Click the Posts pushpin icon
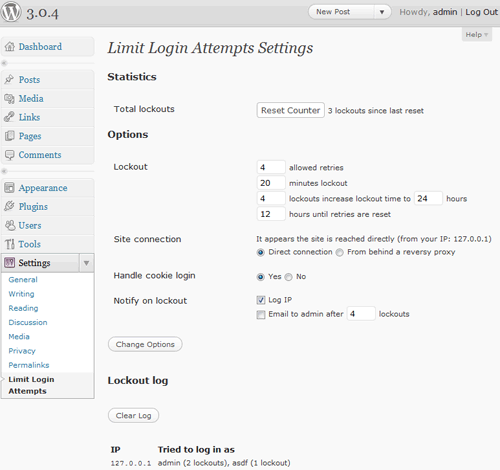 9,79
